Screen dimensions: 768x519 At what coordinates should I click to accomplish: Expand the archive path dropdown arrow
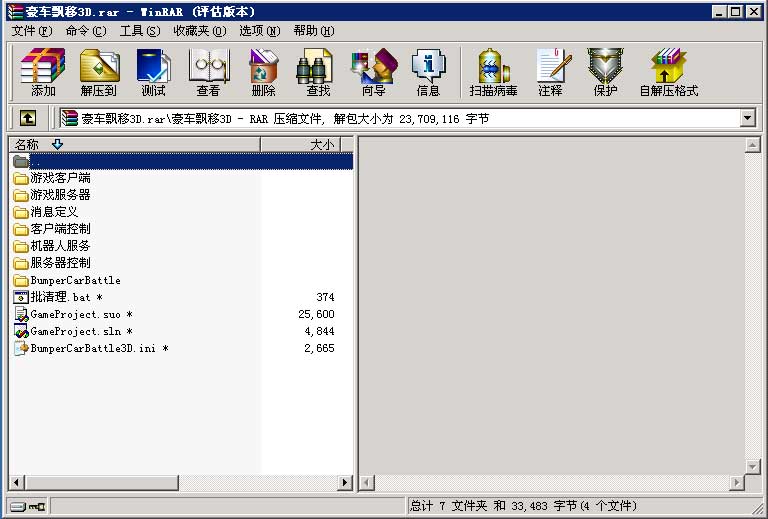tap(747, 118)
